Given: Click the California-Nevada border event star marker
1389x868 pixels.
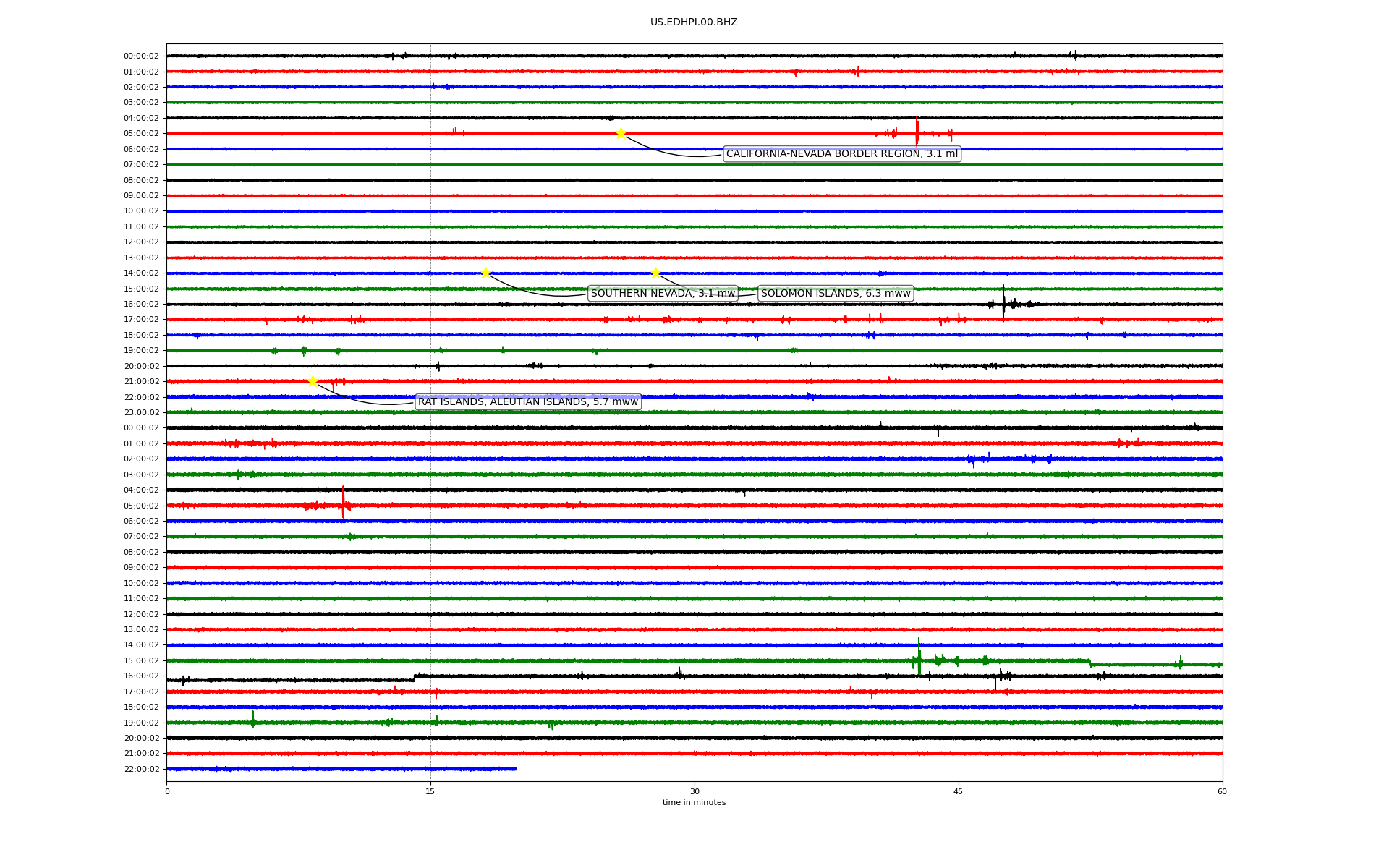Looking at the screenshot, I should point(621,133).
